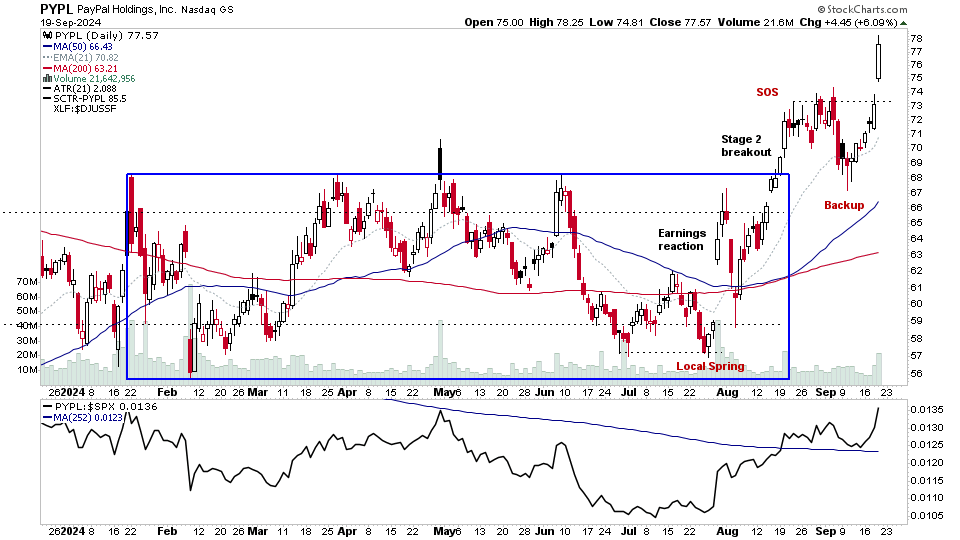960x540 pixels.
Task: Click the Aug label on the price chart axis
Action: [727, 392]
